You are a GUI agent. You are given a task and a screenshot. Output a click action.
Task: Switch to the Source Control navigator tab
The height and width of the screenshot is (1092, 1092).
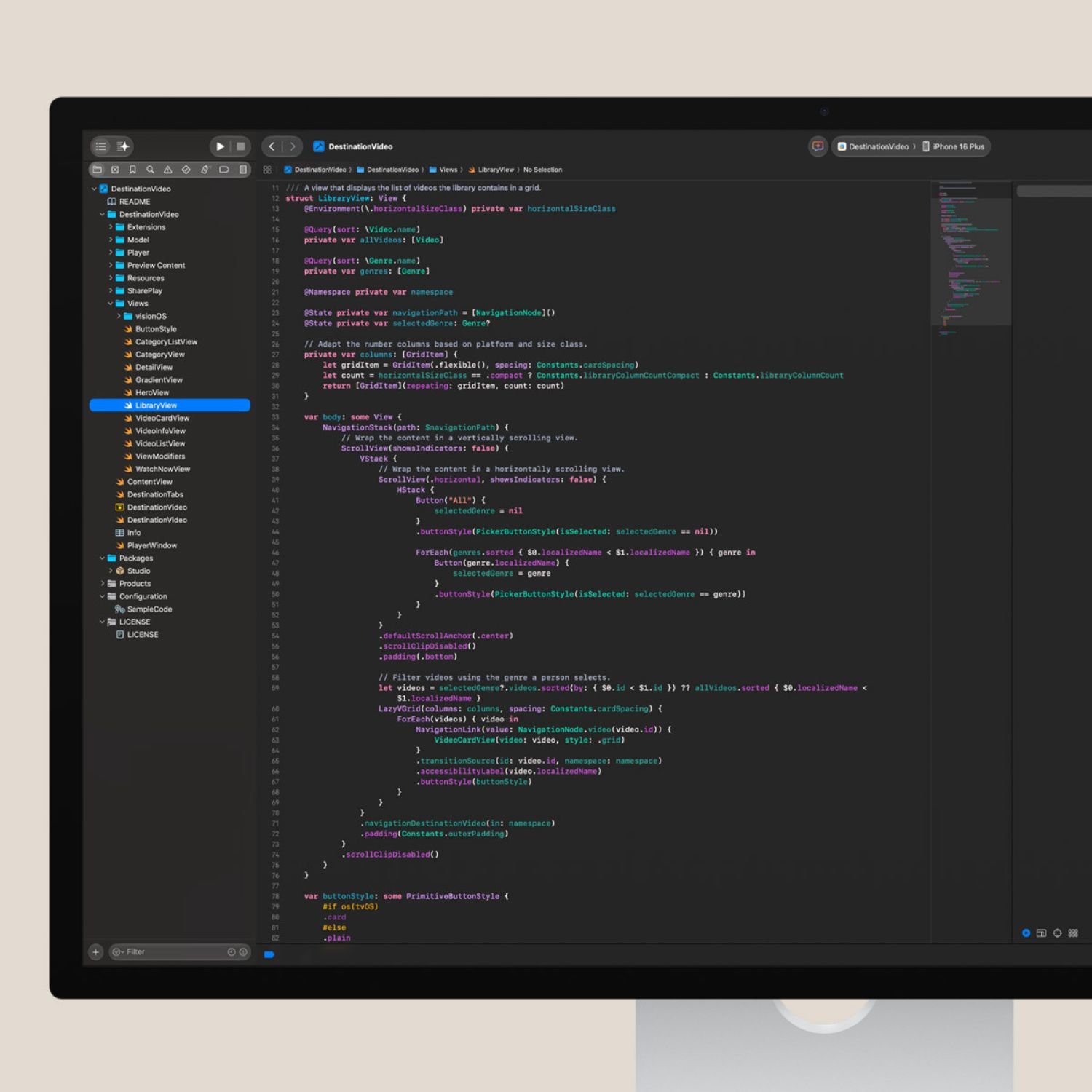pyautogui.click(x=115, y=170)
